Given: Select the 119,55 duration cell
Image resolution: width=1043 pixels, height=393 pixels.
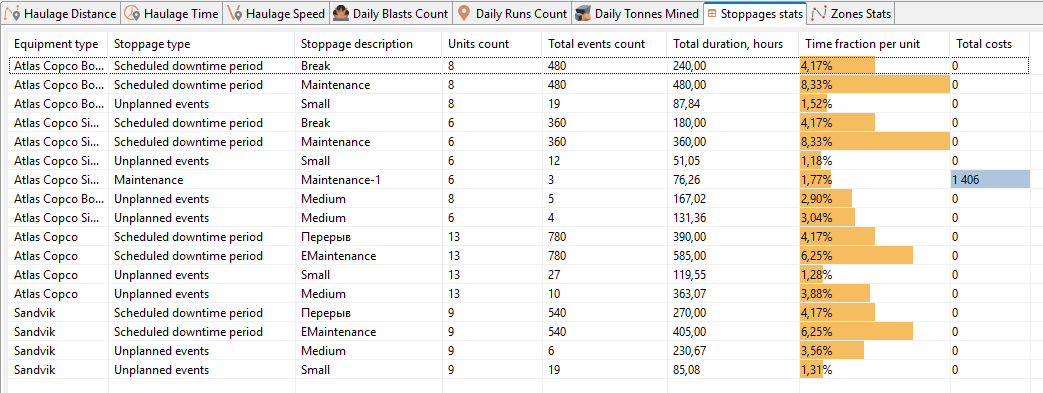Looking at the screenshot, I should click(x=734, y=275).
